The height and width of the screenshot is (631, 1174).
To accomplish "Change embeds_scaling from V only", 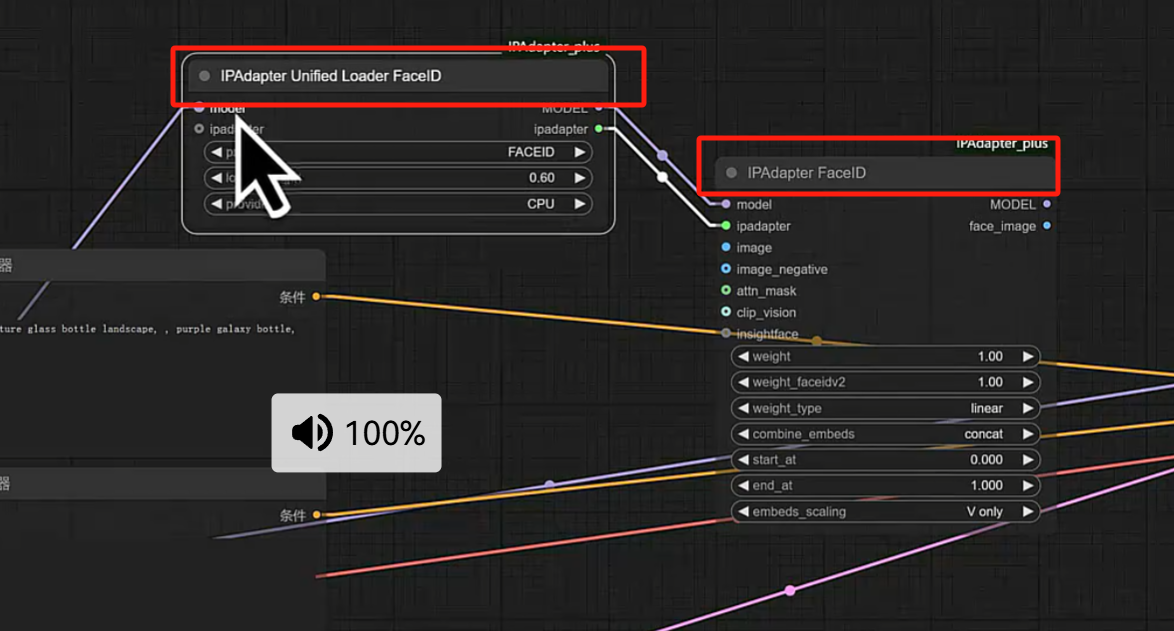I will tap(1027, 512).
